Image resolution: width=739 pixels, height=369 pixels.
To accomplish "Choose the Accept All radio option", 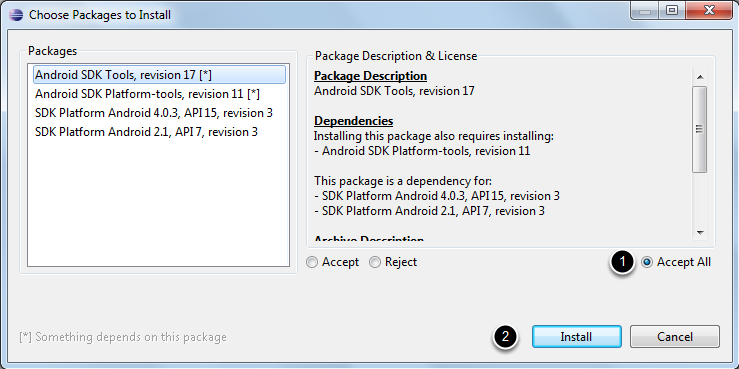I will tap(676, 262).
